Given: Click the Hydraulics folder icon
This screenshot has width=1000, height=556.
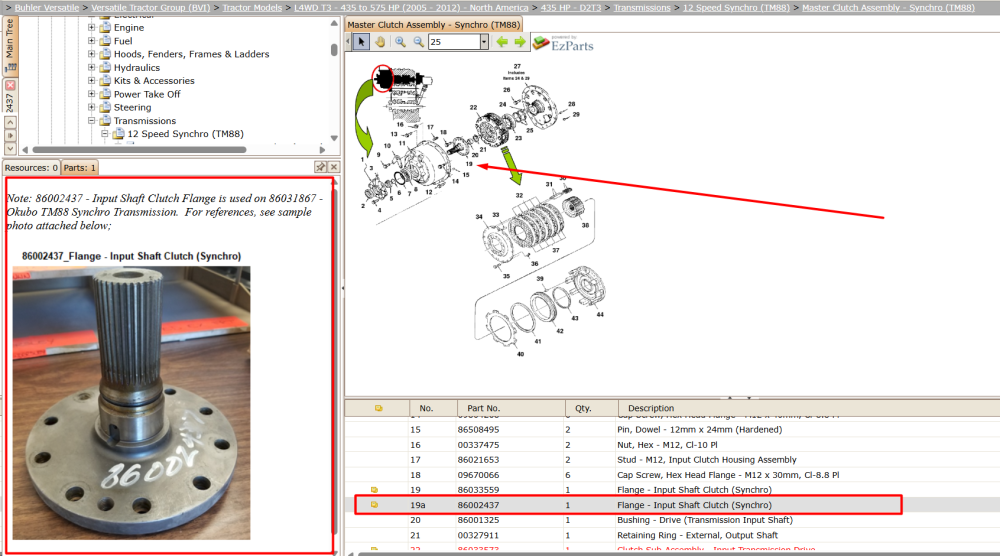Looking at the screenshot, I should pyautogui.click(x=105, y=68).
